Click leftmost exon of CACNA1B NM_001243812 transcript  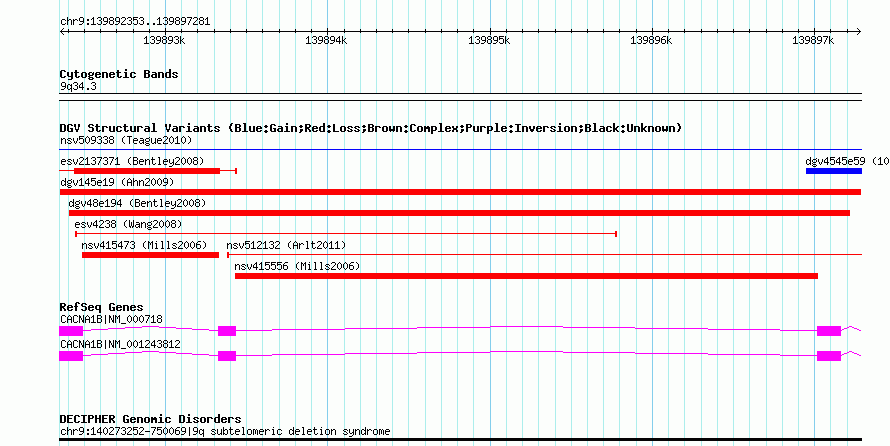tap(71, 356)
